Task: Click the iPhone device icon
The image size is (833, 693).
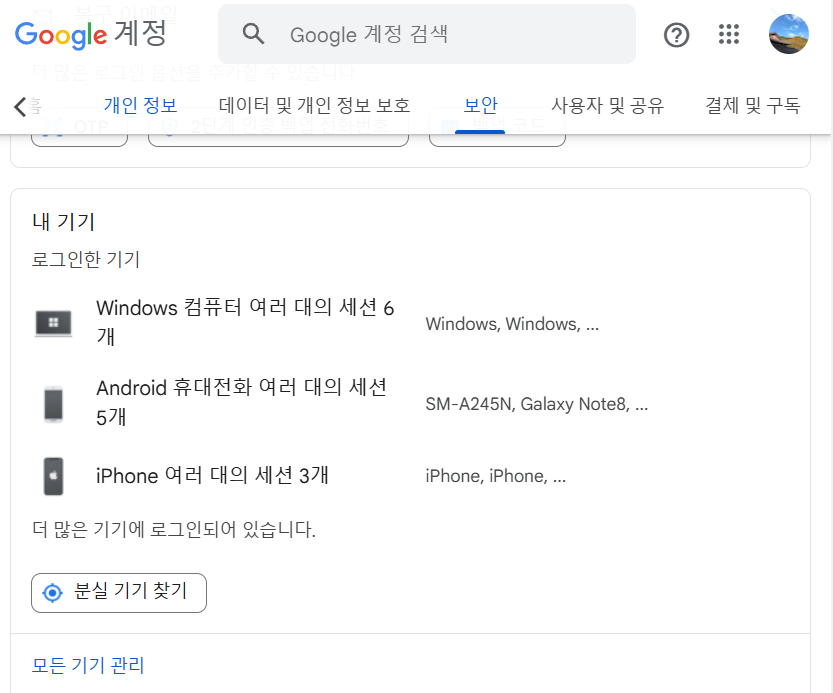Action: pos(53,476)
